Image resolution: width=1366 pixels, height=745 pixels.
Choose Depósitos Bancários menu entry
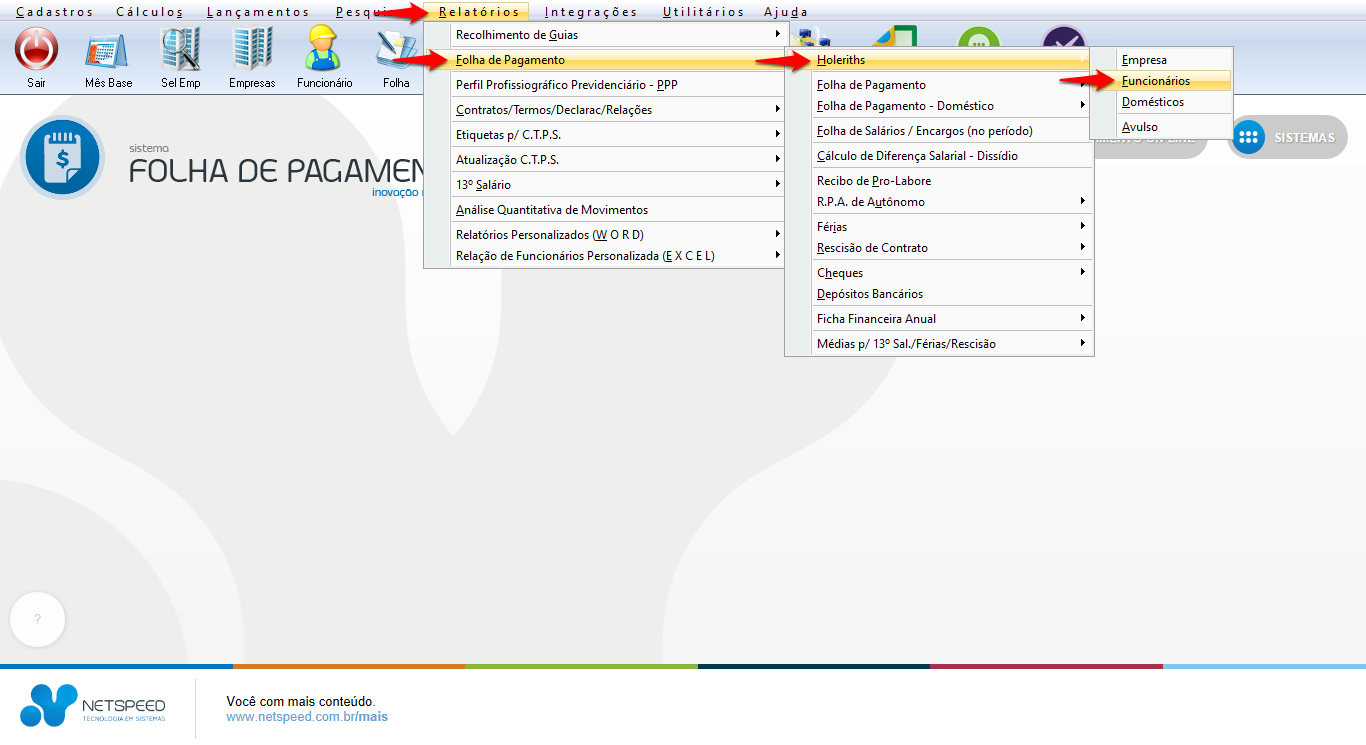[870, 294]
